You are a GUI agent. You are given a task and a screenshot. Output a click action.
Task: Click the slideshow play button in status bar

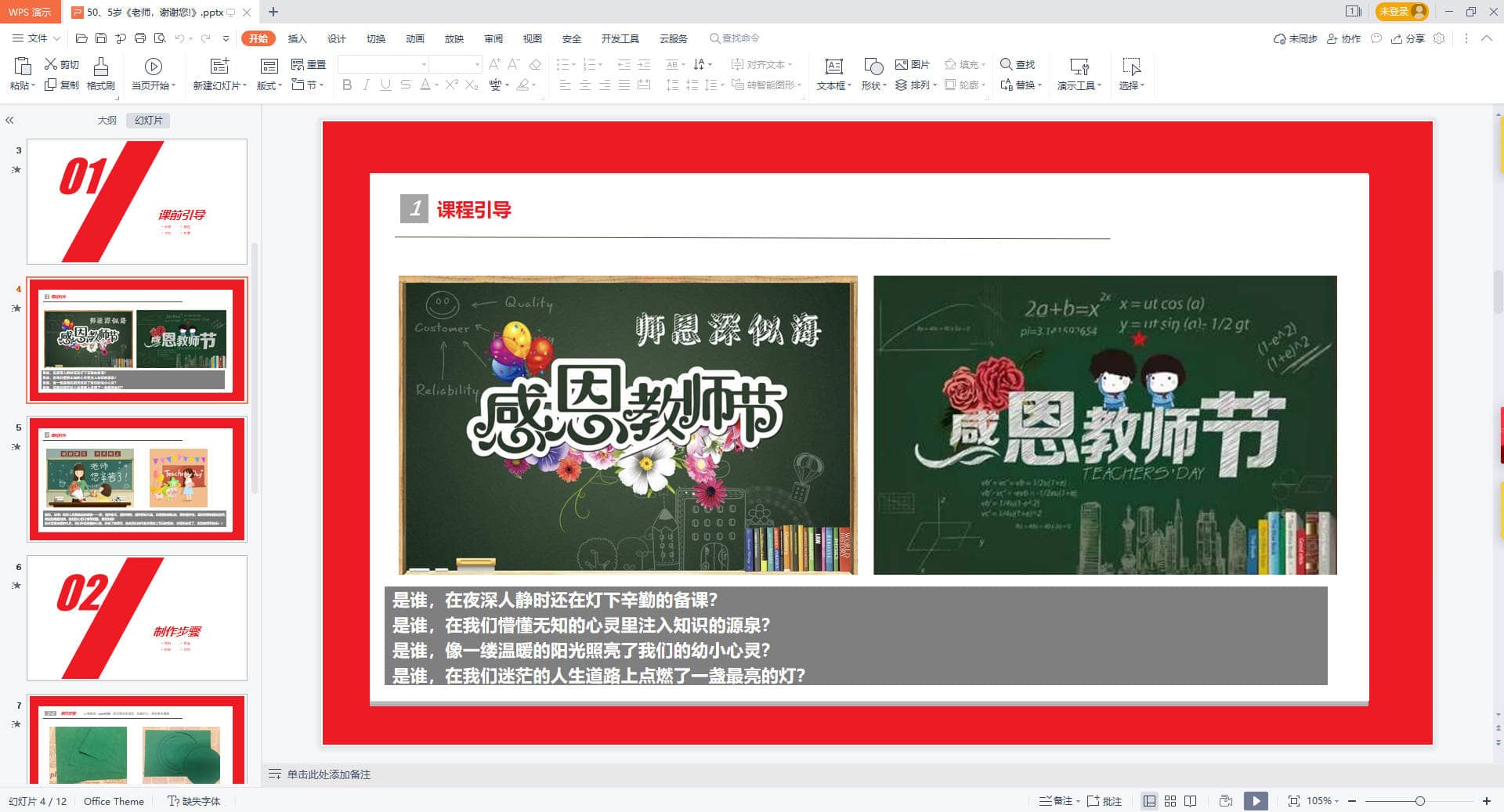click(1256, 801)
